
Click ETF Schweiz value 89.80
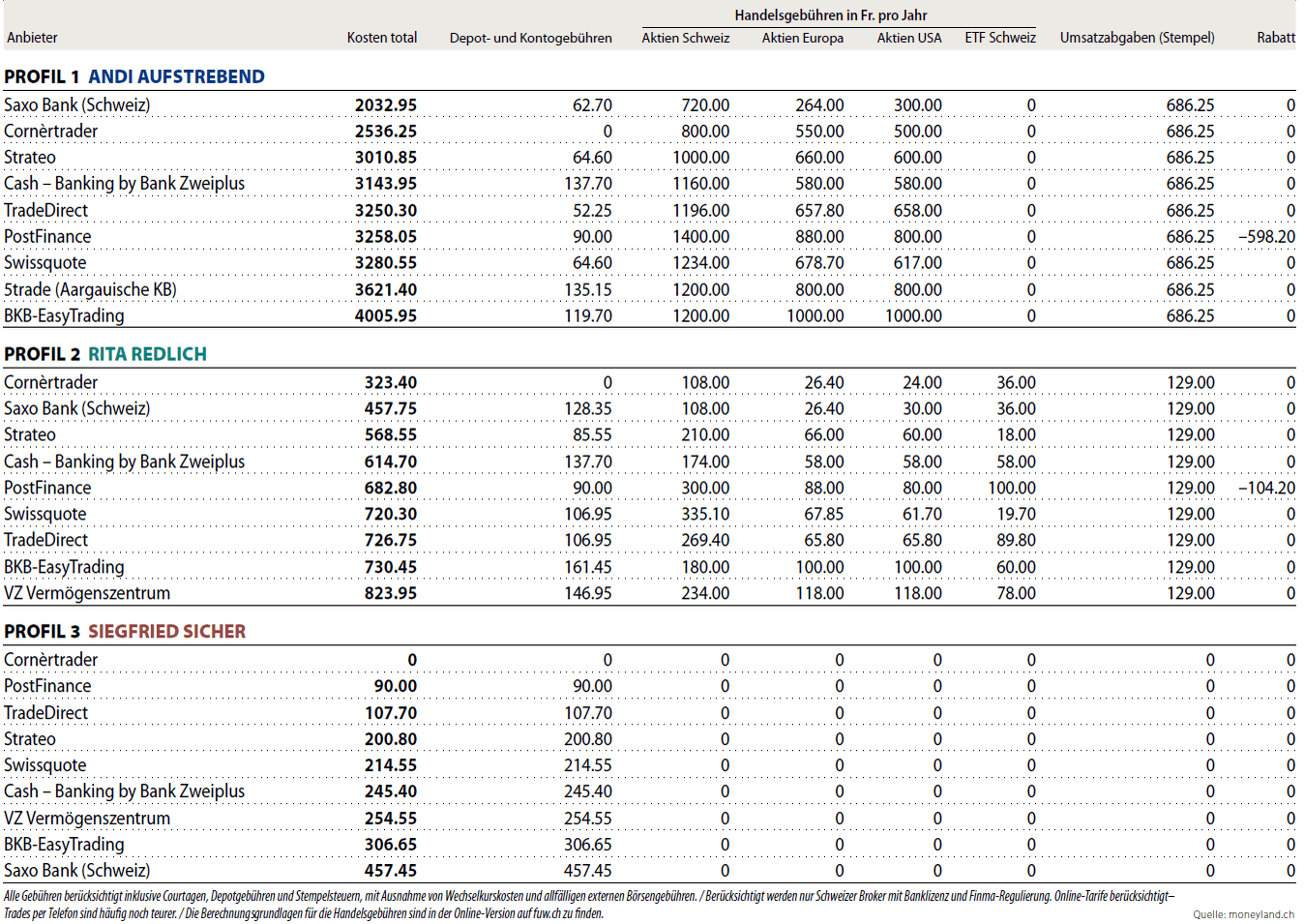pyautogui.click(x=1017, y=541)
